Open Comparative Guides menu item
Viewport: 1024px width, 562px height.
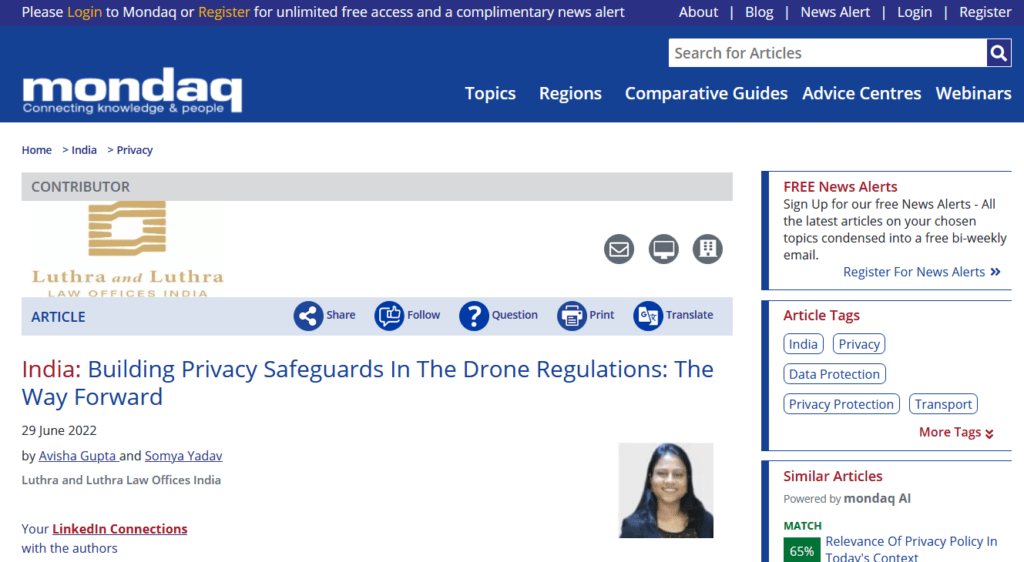[706, 93]
